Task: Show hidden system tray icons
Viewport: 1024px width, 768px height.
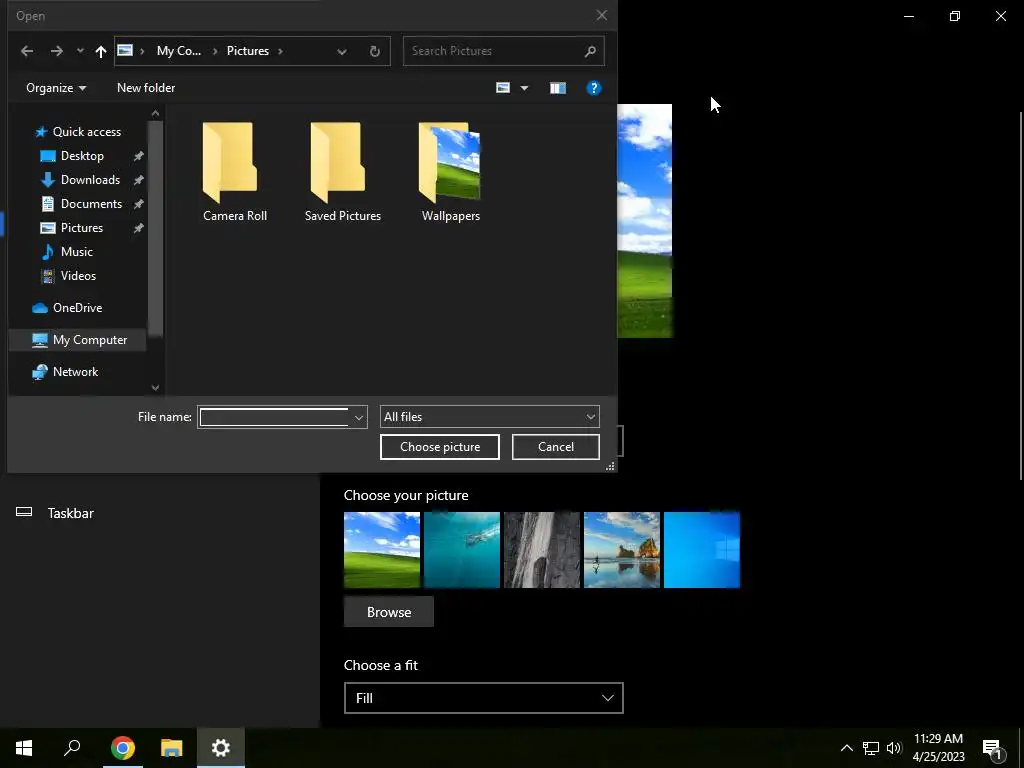Action: pyautogui.click(x=846, y=748)
